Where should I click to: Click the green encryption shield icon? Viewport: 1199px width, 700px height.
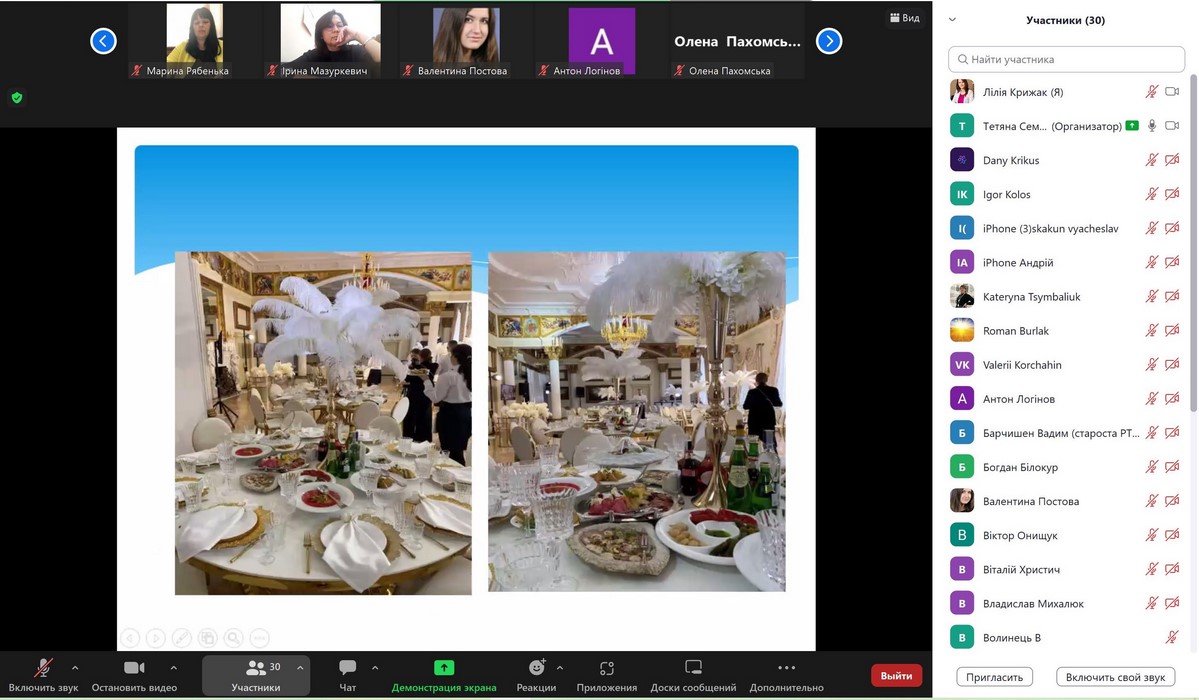coord(16,98)
